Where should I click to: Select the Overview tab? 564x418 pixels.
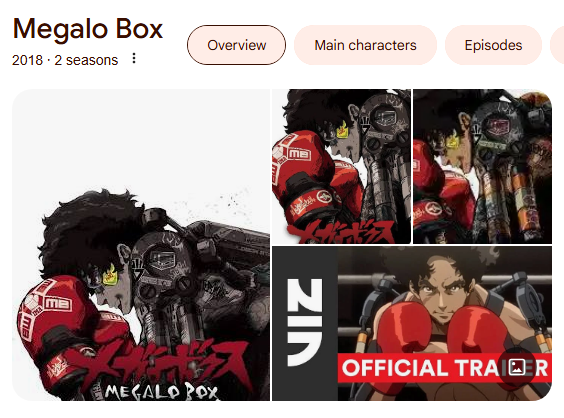click(236, 45)
